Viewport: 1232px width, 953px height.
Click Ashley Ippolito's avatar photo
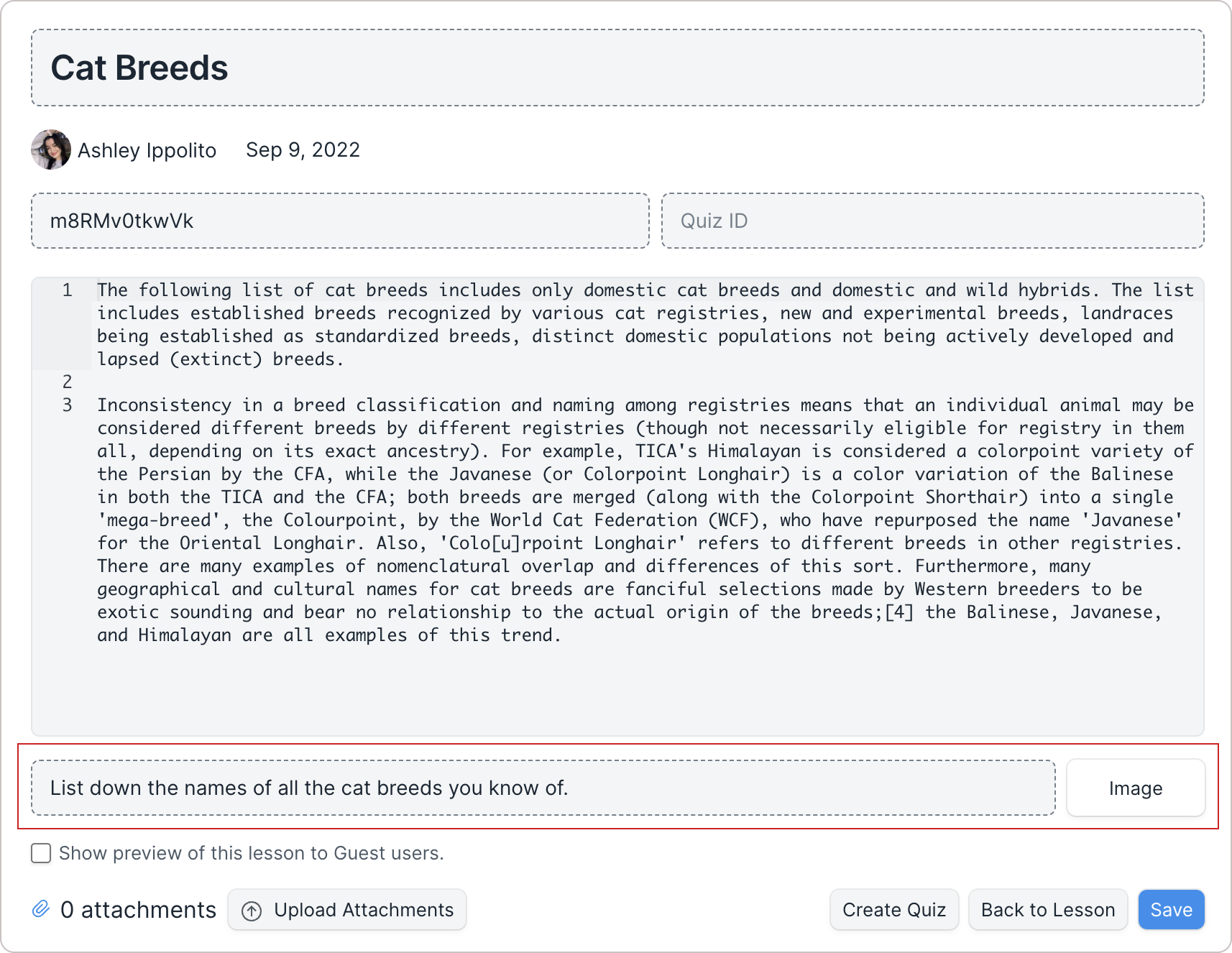51,149
